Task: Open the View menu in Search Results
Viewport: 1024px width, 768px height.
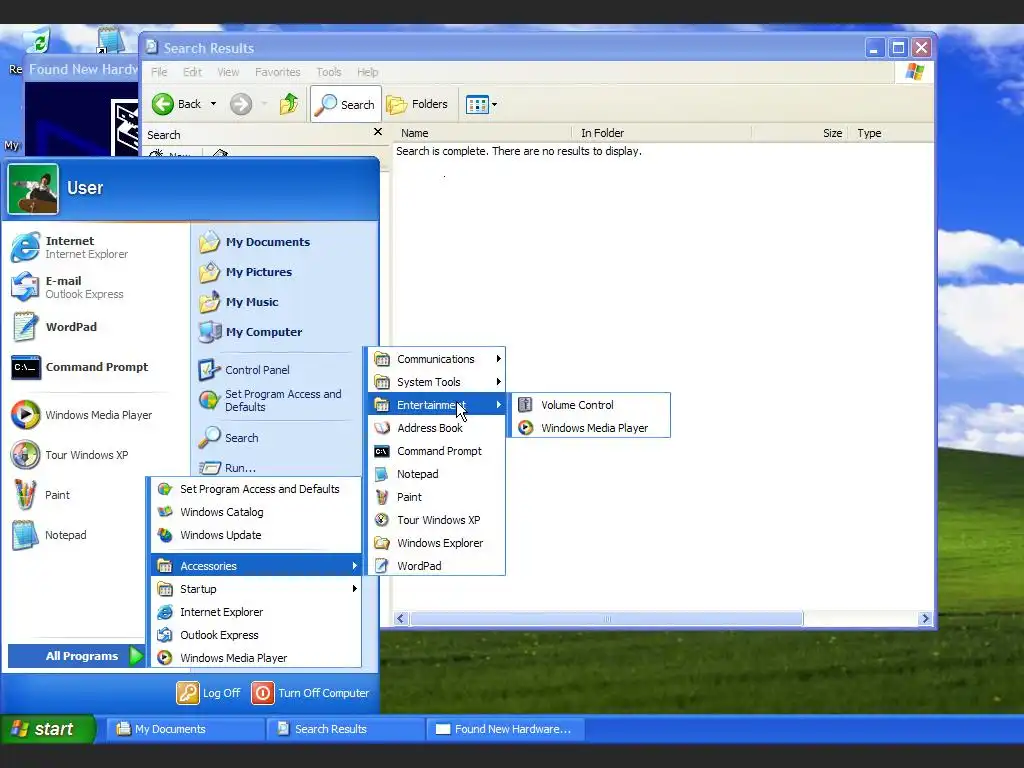Action: coord(228,72)
